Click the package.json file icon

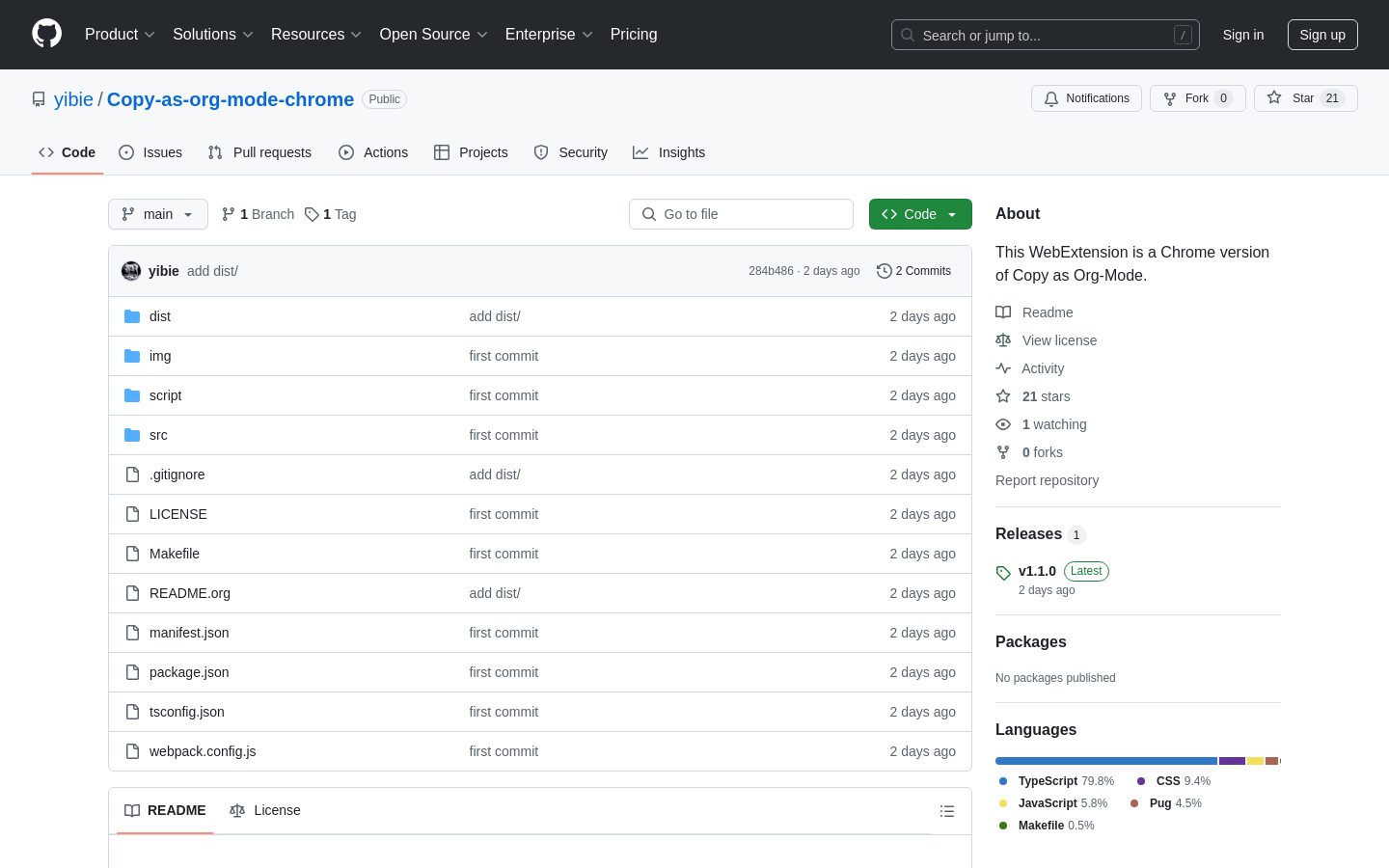pyautogui.click(x=132, y=672)
